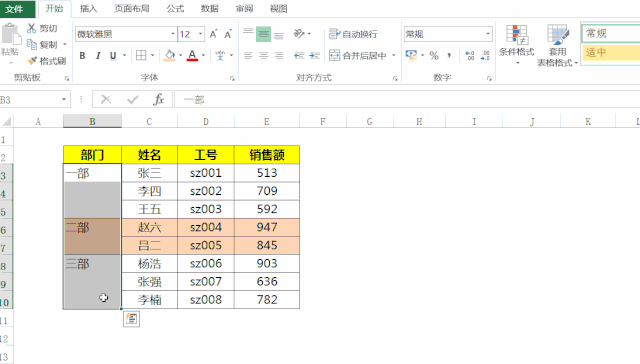Cancel formula bar entry (X)
Viewport: 640px width, 364px height.
pos(106,100)
